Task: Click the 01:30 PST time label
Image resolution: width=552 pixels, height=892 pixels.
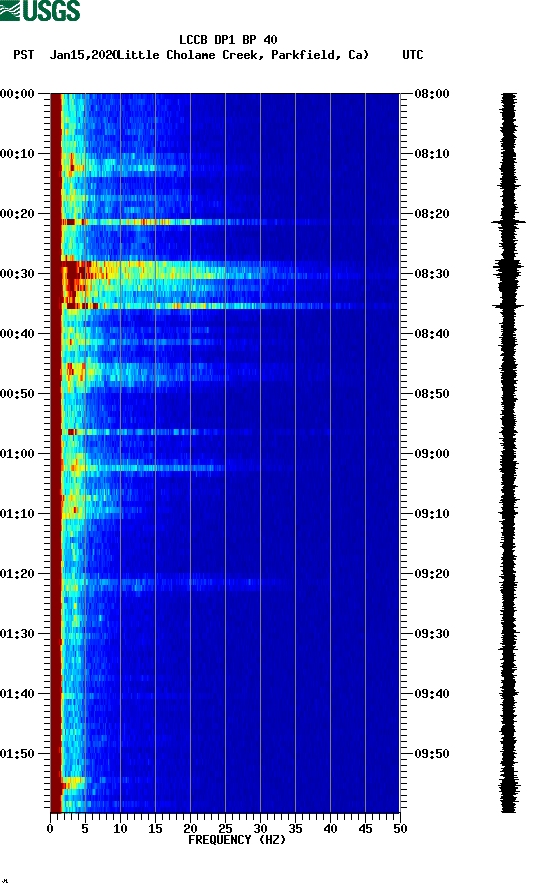Action: pyautogui.click(x=17, y=634)
